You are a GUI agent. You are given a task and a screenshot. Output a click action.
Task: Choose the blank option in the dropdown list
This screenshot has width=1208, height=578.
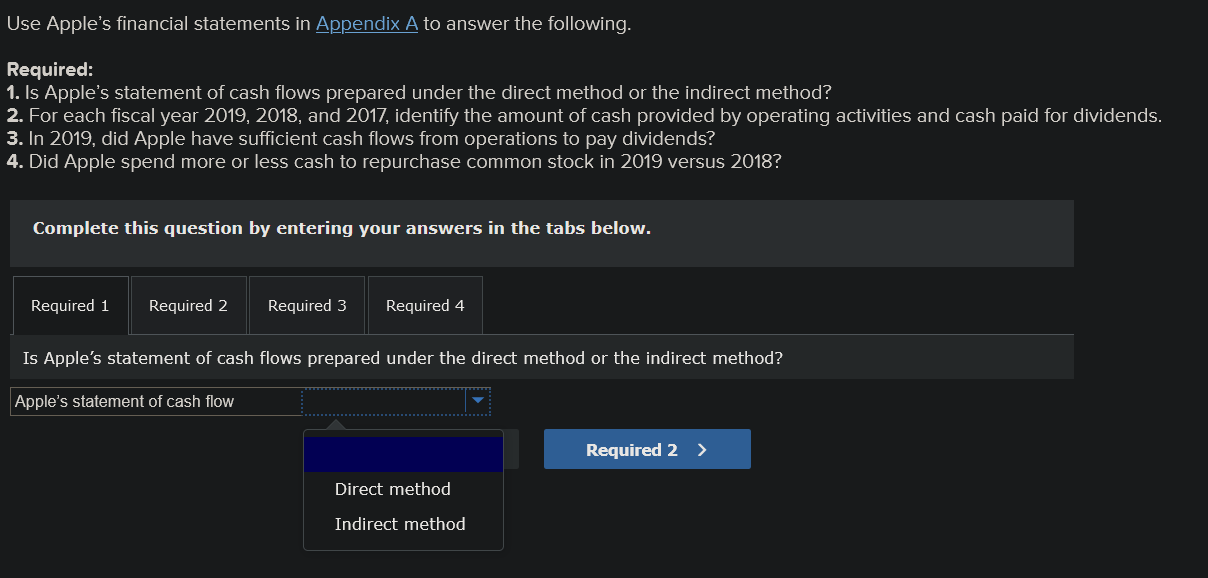[403, 452]
